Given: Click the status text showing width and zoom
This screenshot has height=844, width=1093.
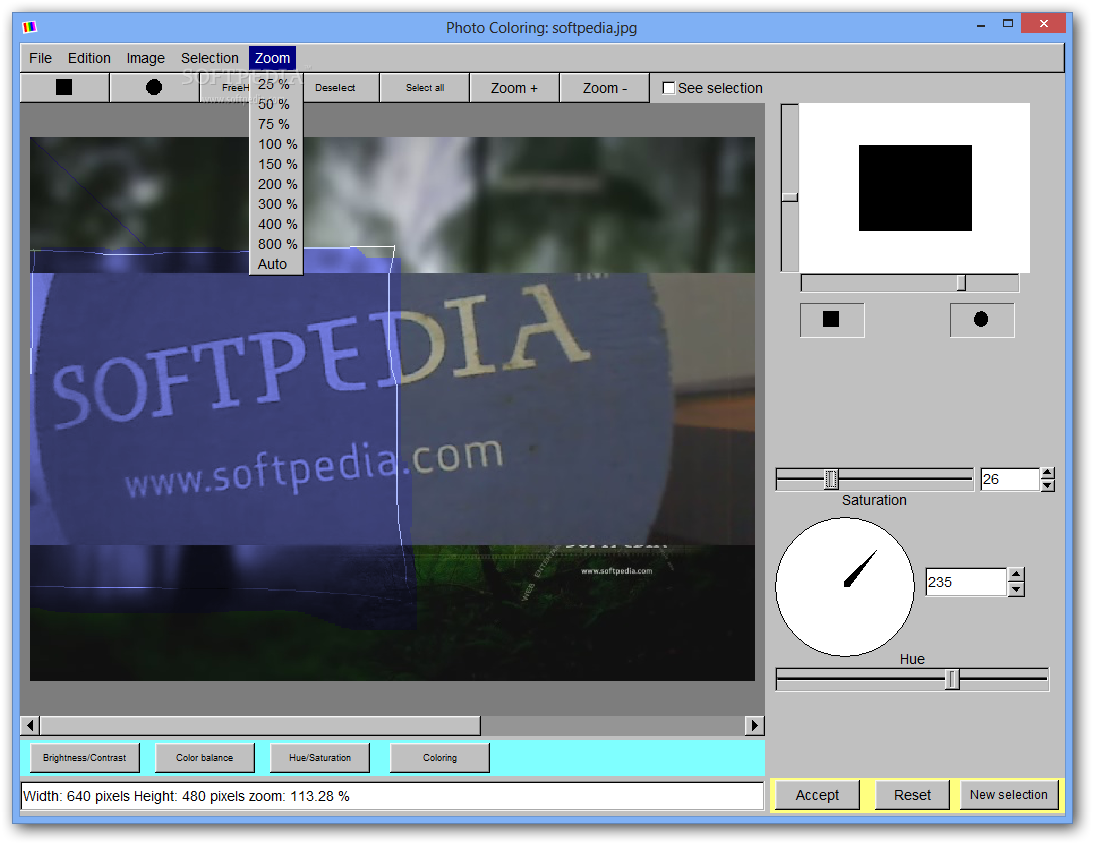Looking at the screenshot, I should click(186, 796).
